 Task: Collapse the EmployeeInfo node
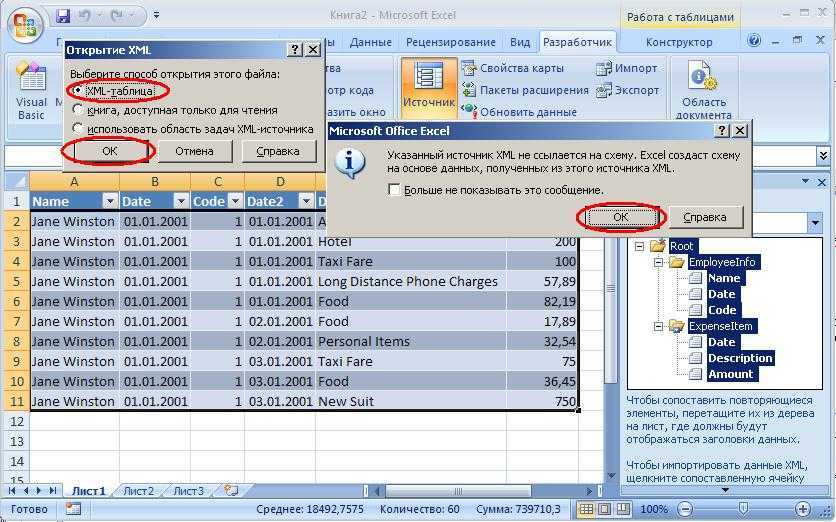(x=658, y=262)
